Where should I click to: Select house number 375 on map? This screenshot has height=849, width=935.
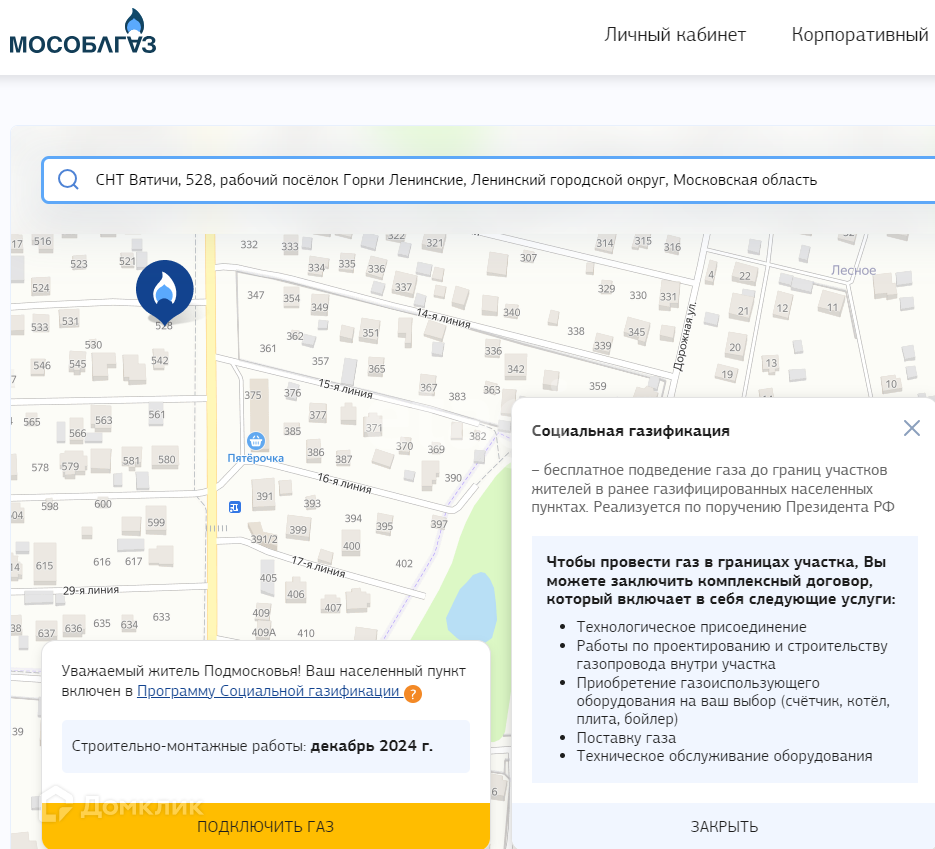pyautogui.click(x=252, y=395)
